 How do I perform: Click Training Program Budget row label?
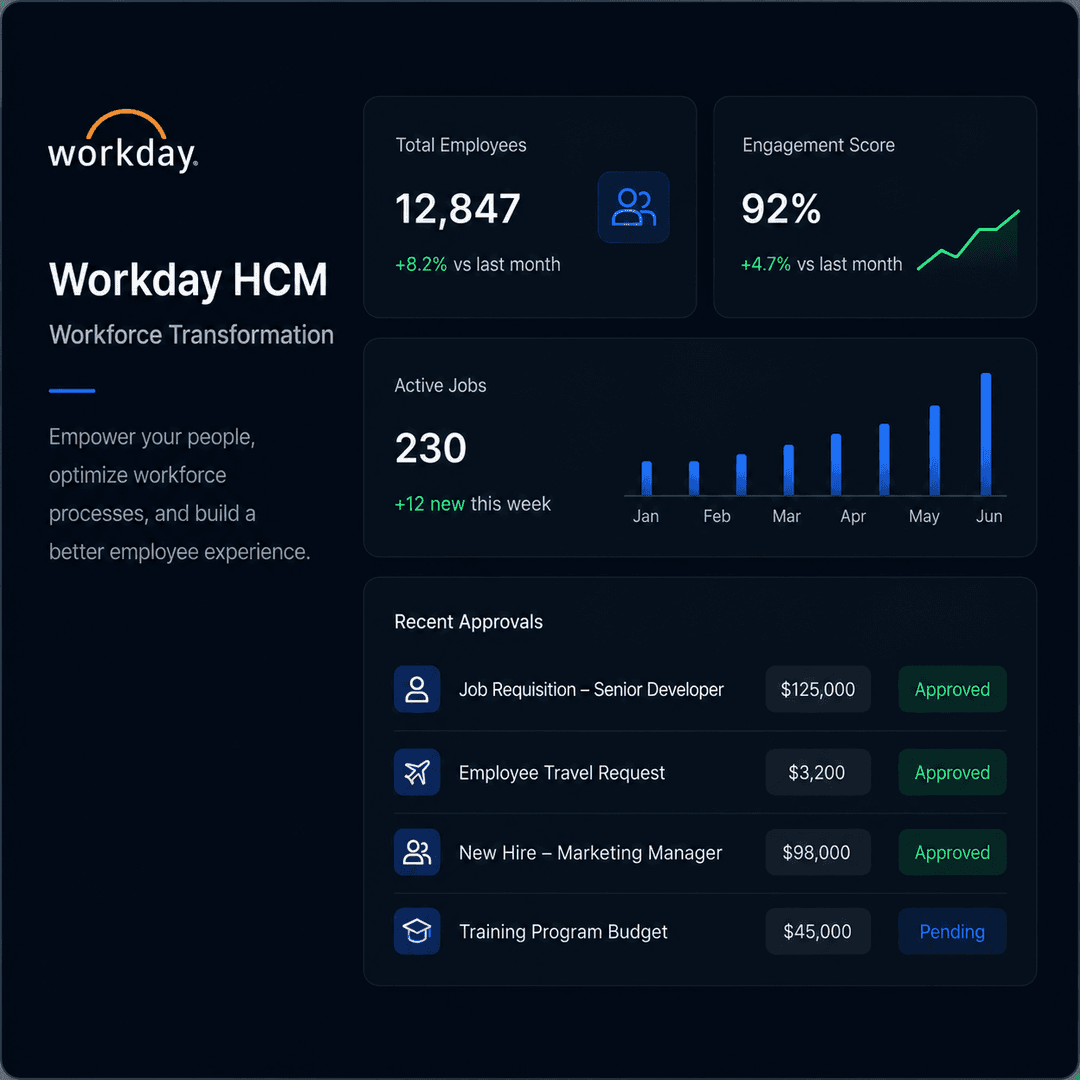[563, 932]
